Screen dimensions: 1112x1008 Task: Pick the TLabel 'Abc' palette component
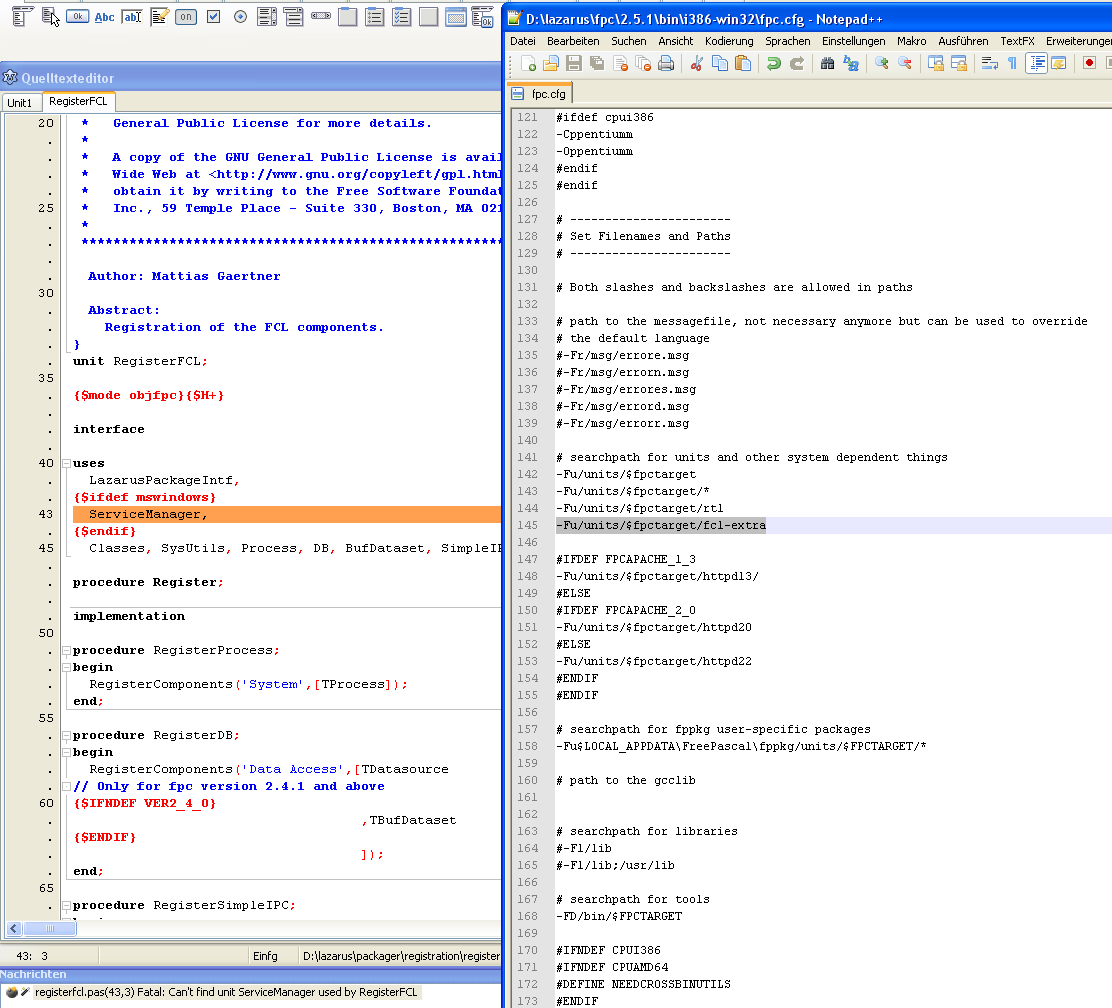click(104, 17)
